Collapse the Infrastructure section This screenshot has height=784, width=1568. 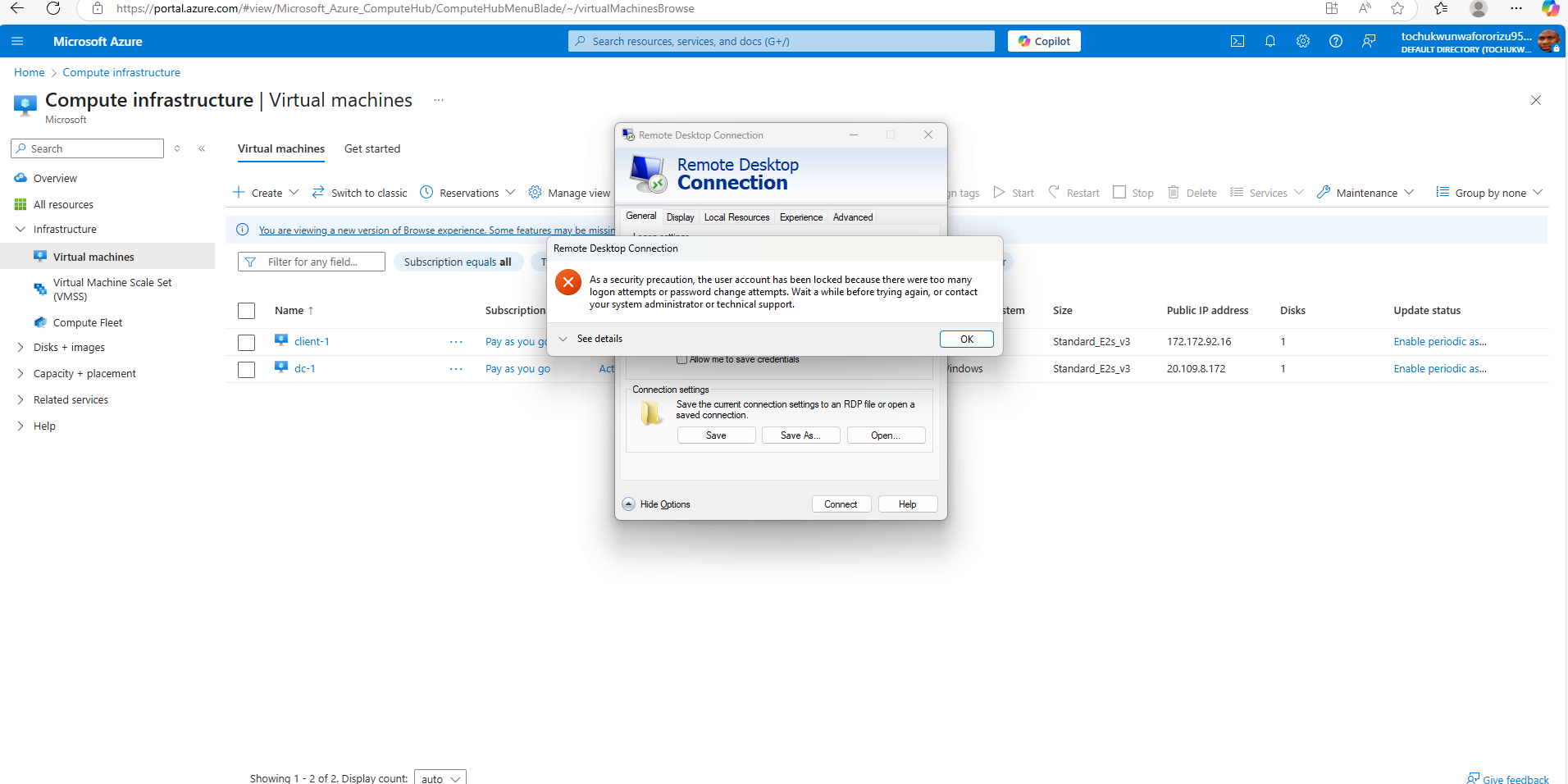(21, 229)
